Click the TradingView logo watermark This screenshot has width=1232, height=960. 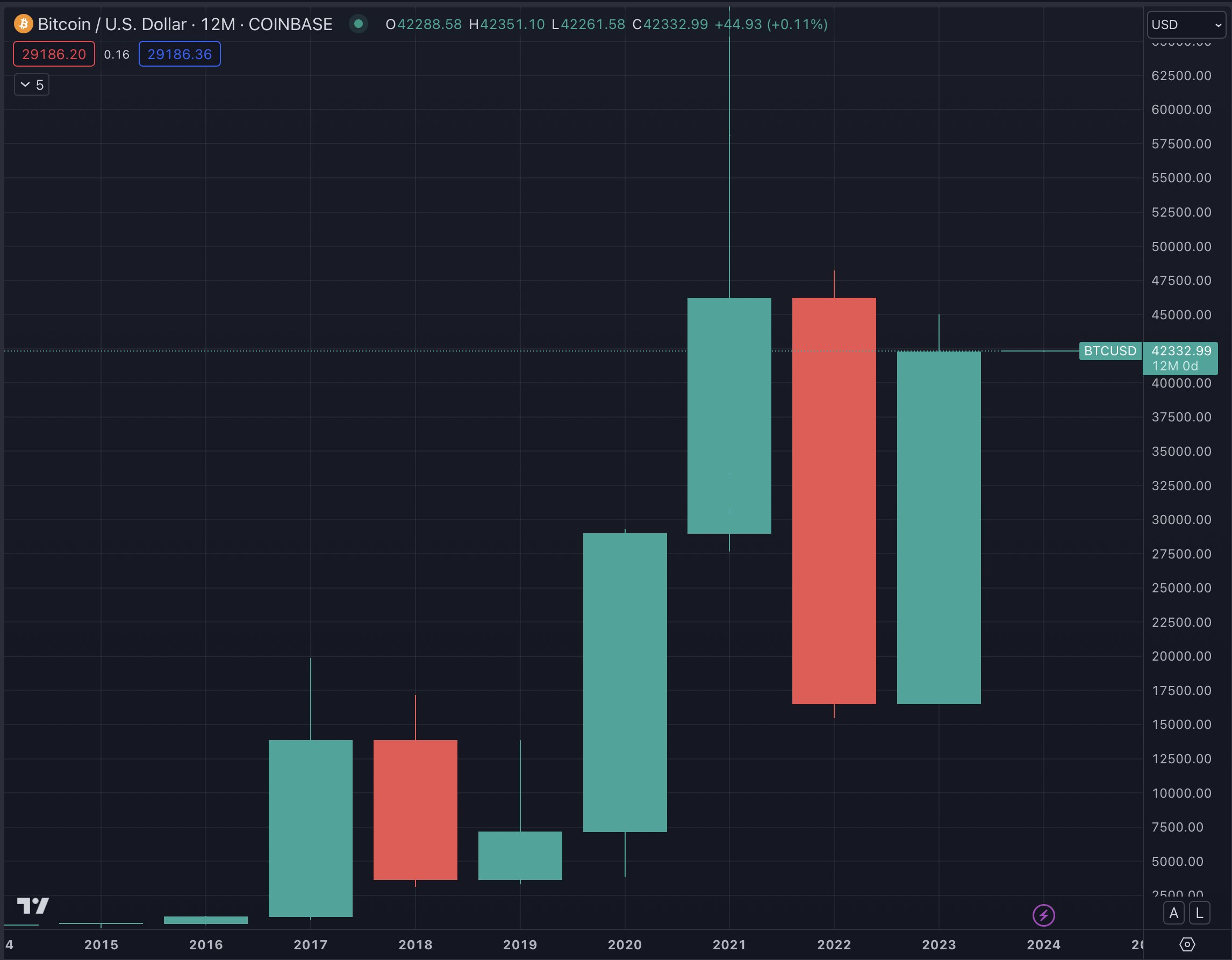(x=33, y=905)
